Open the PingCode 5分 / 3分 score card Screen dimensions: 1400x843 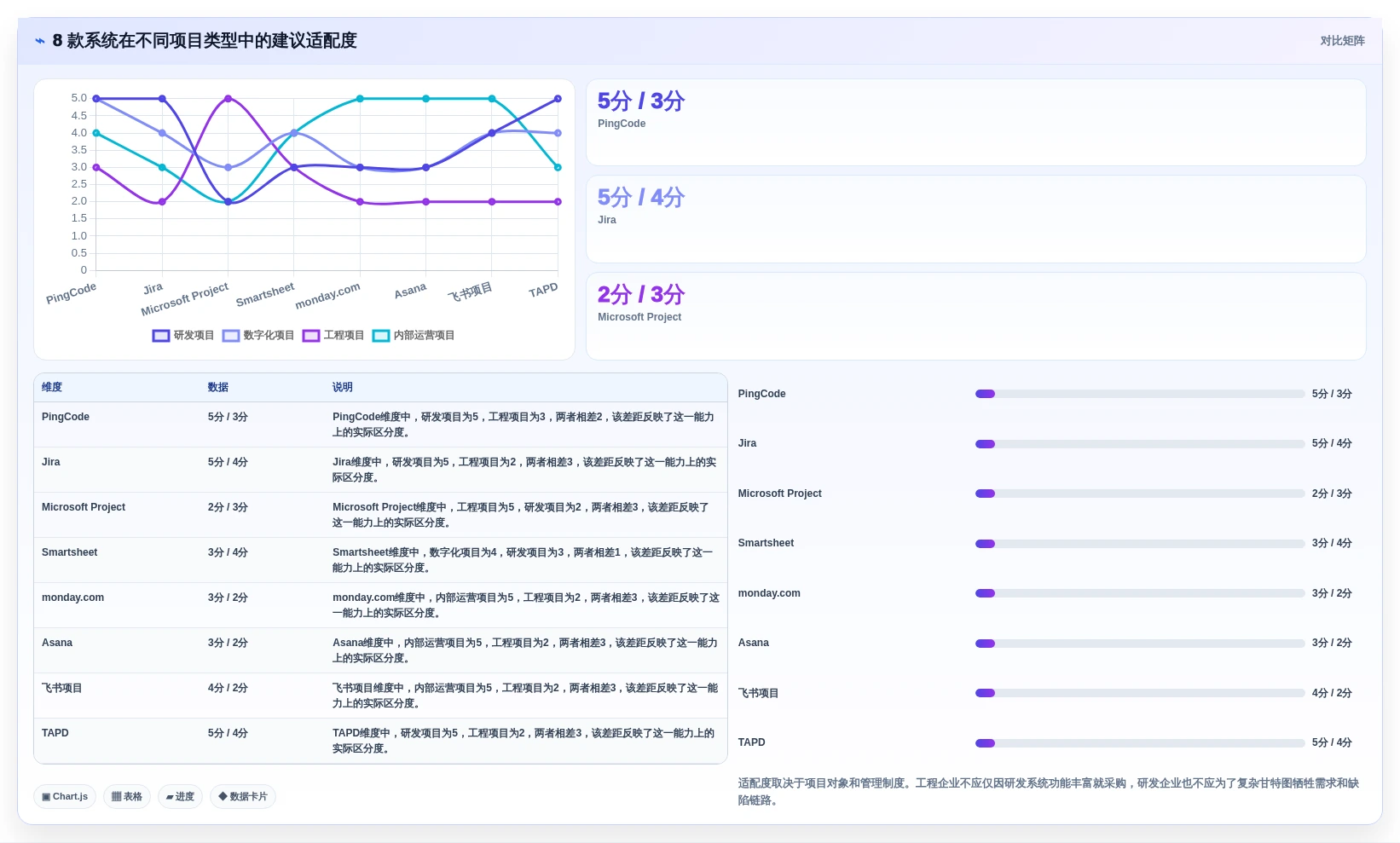[x=975, y=123]
